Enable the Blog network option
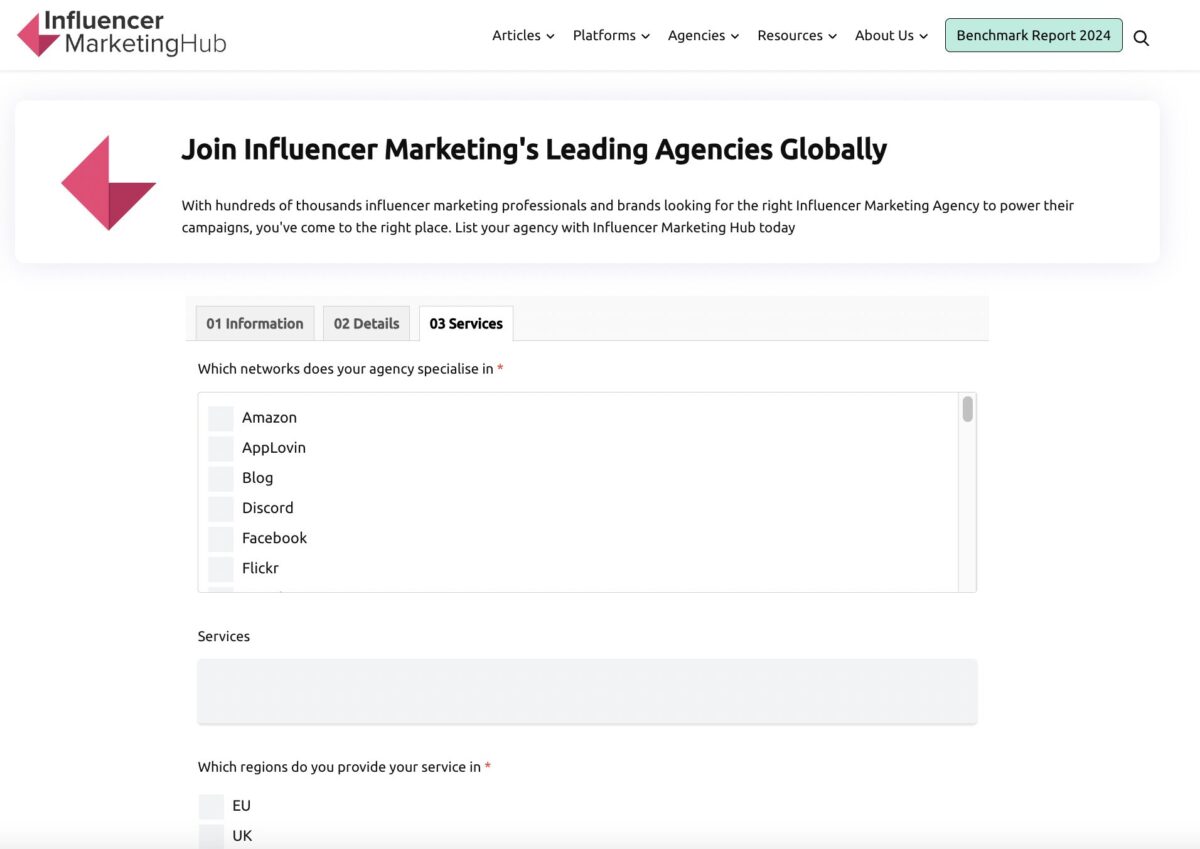The image size is (1200, 849). [x=221, y=478]
